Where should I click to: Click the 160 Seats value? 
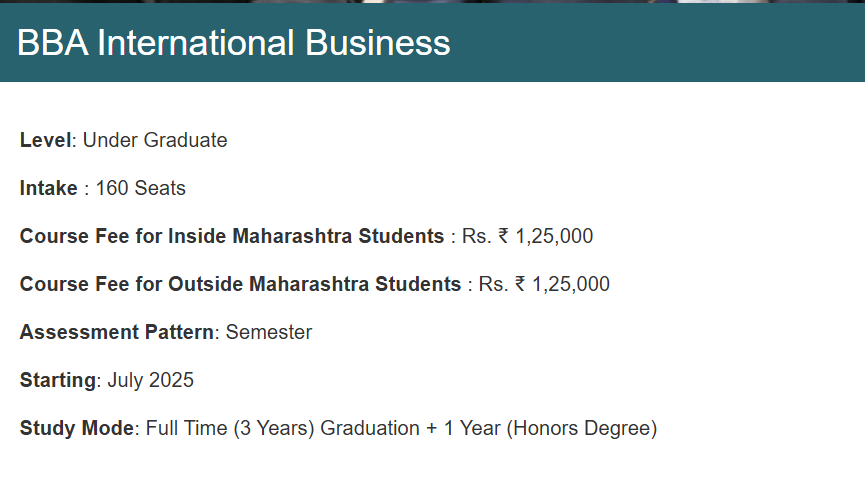[x=140, y=188]
